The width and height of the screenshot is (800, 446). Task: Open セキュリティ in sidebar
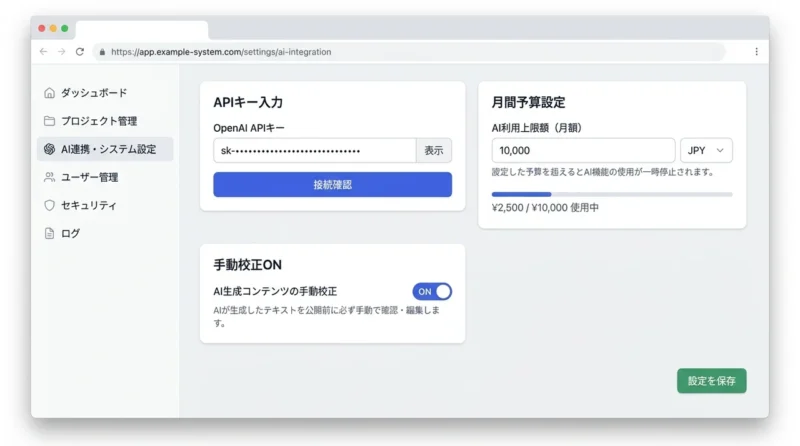point(105,205)
